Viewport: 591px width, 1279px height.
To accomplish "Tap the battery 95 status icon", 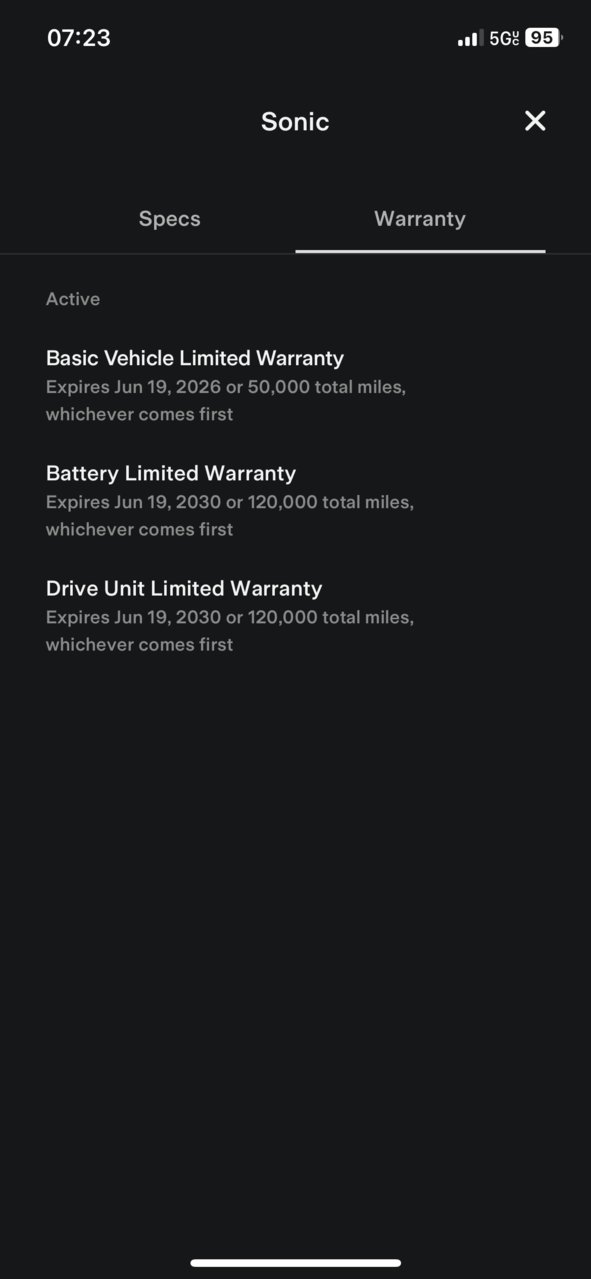I will [x=543, y=38].
